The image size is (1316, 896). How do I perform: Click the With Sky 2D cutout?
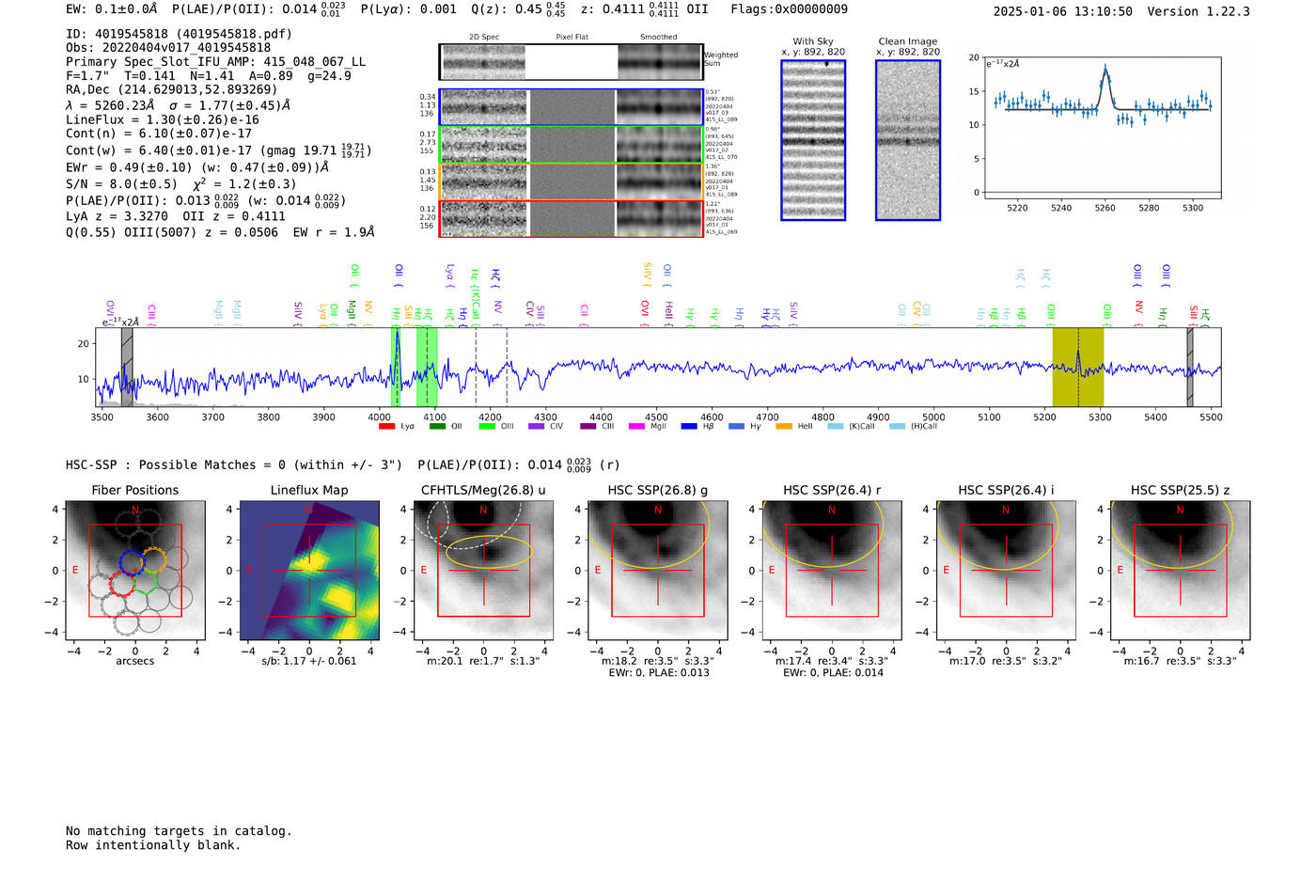click(x=813, y=140)
